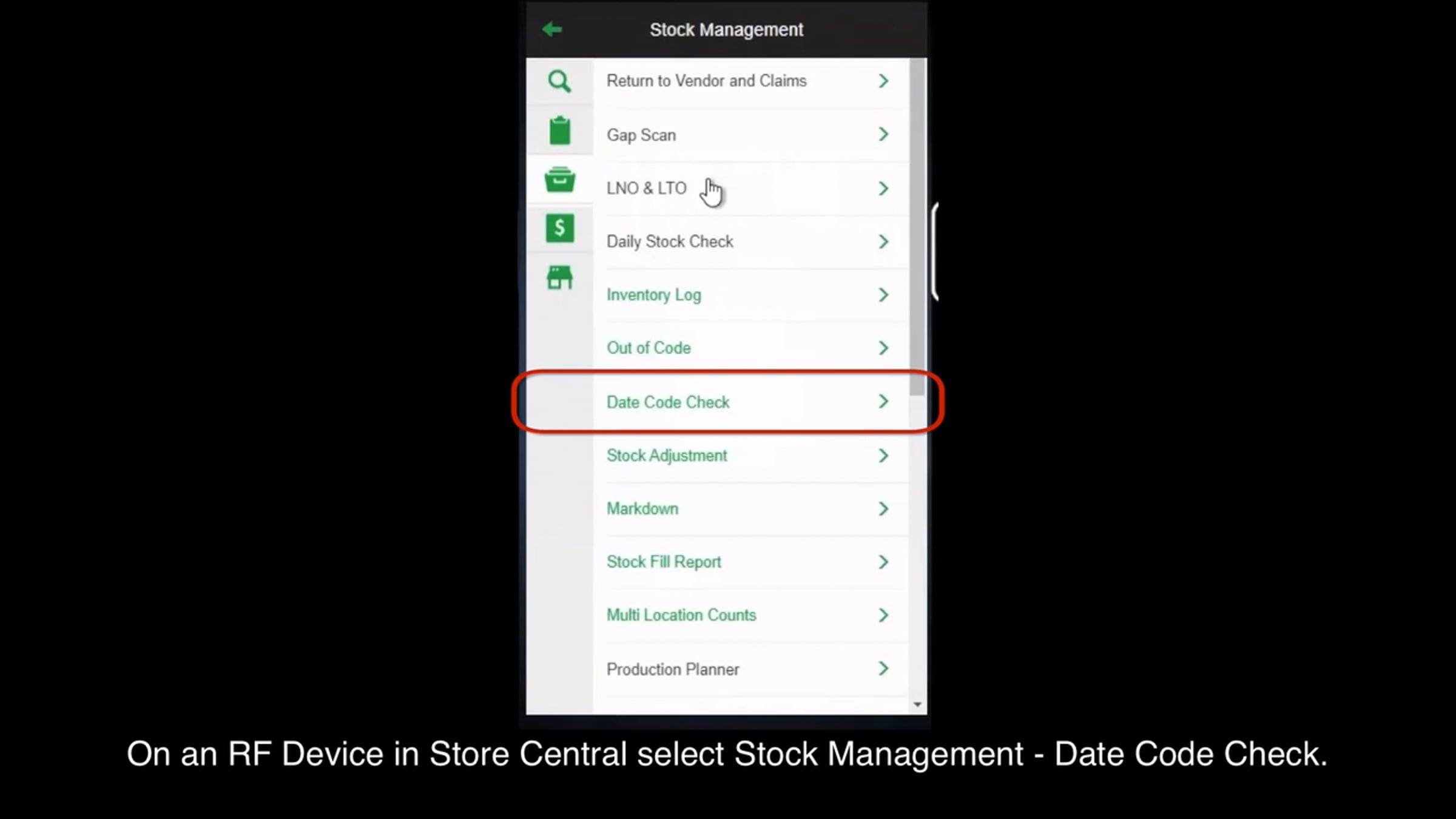Click the green back arrow
The width and height of the screenshot is (1456, 819).
click(552, 29)
